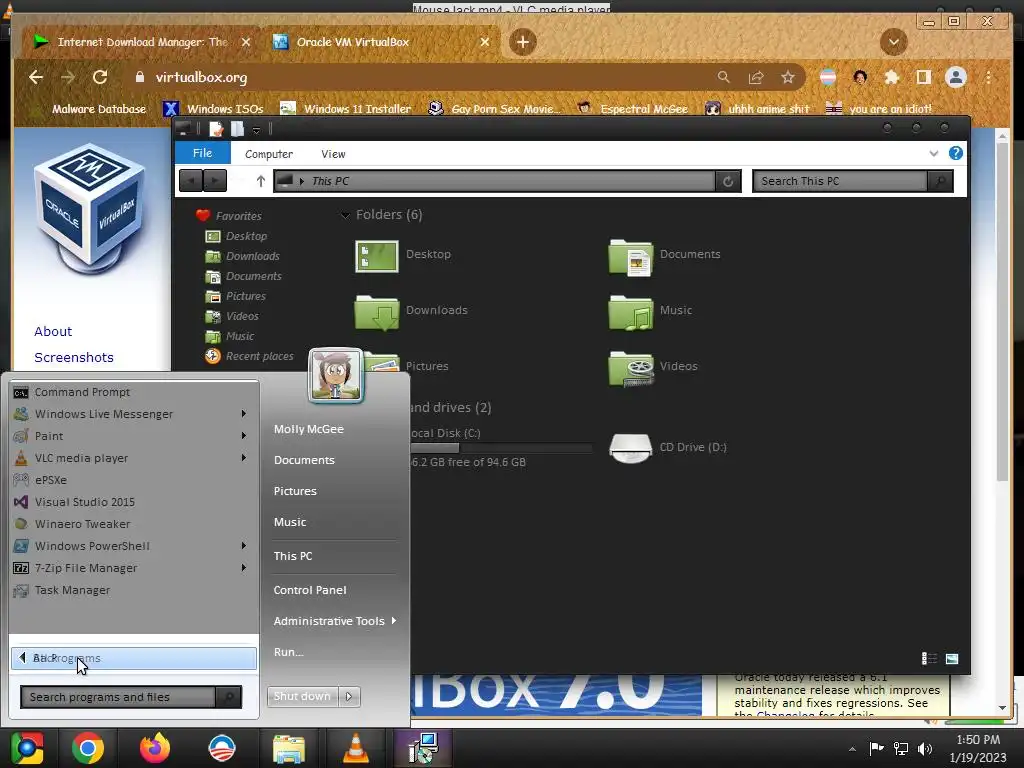Open Firefox from the taskbar
This screenshot has height=768, width=1024.
coord(155,748)
